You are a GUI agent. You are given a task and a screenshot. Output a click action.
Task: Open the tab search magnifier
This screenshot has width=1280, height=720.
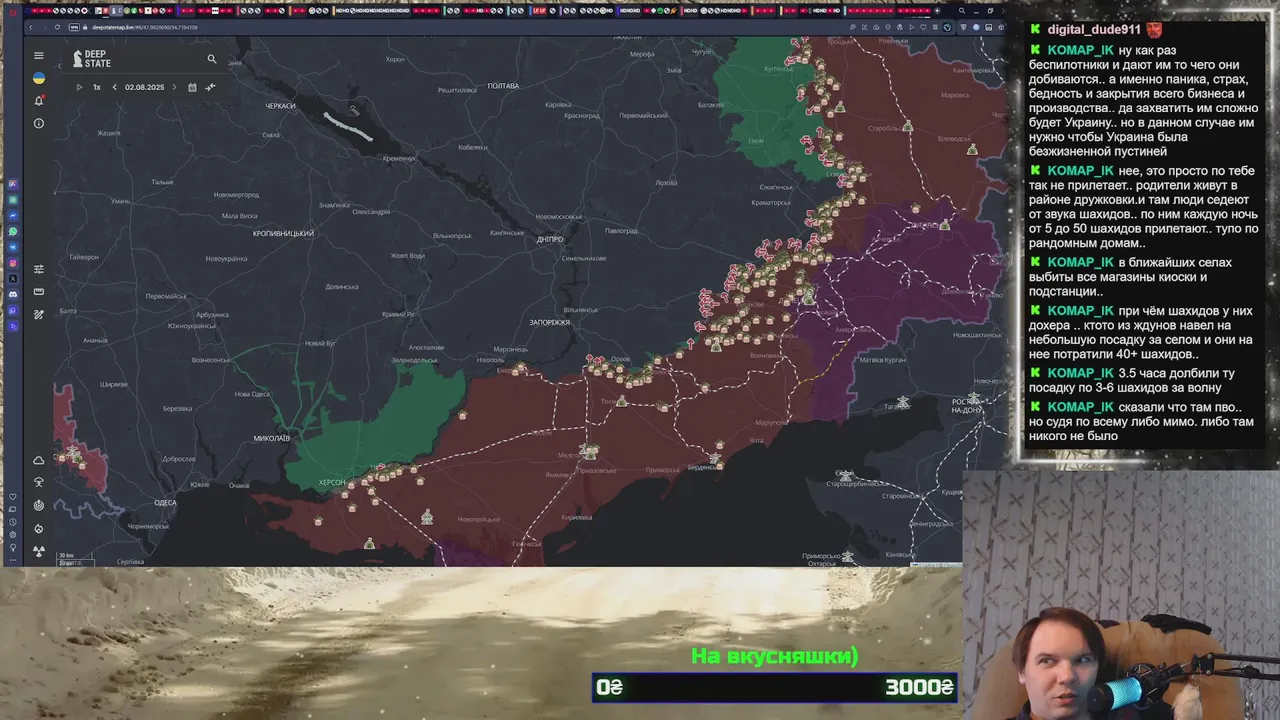tap(962, 10)
